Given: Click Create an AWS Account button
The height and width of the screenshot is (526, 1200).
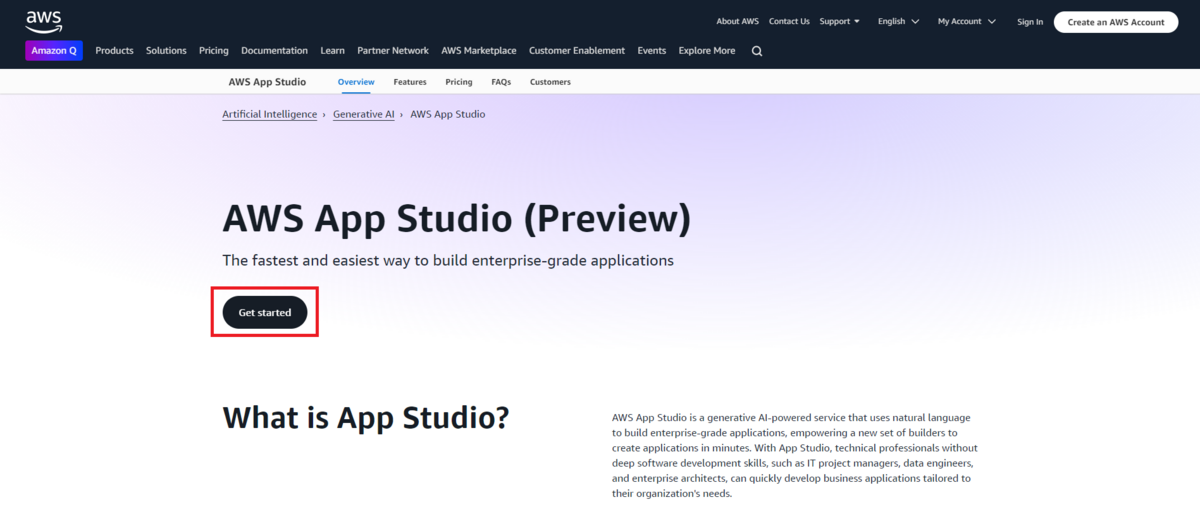Looking at the screenshot, I should point(1116,22).
